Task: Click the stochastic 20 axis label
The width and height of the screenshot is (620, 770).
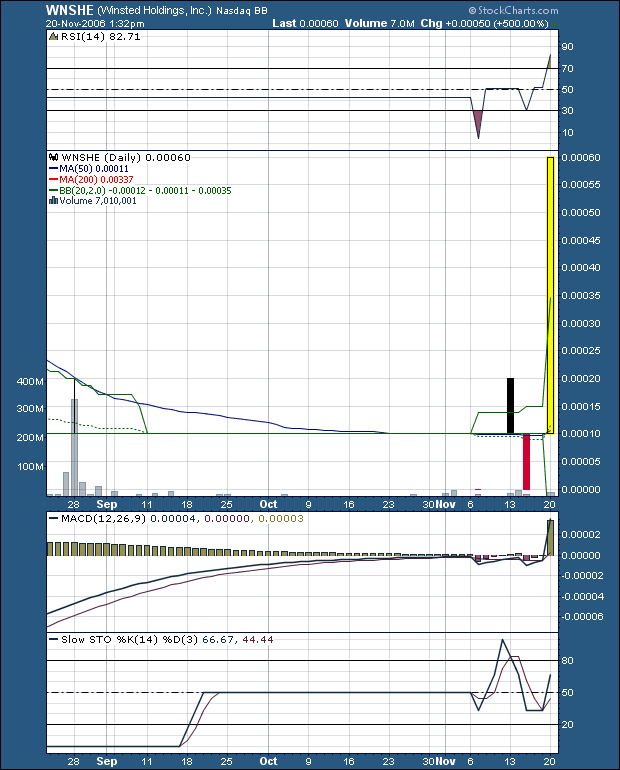Action: point(567,724)
